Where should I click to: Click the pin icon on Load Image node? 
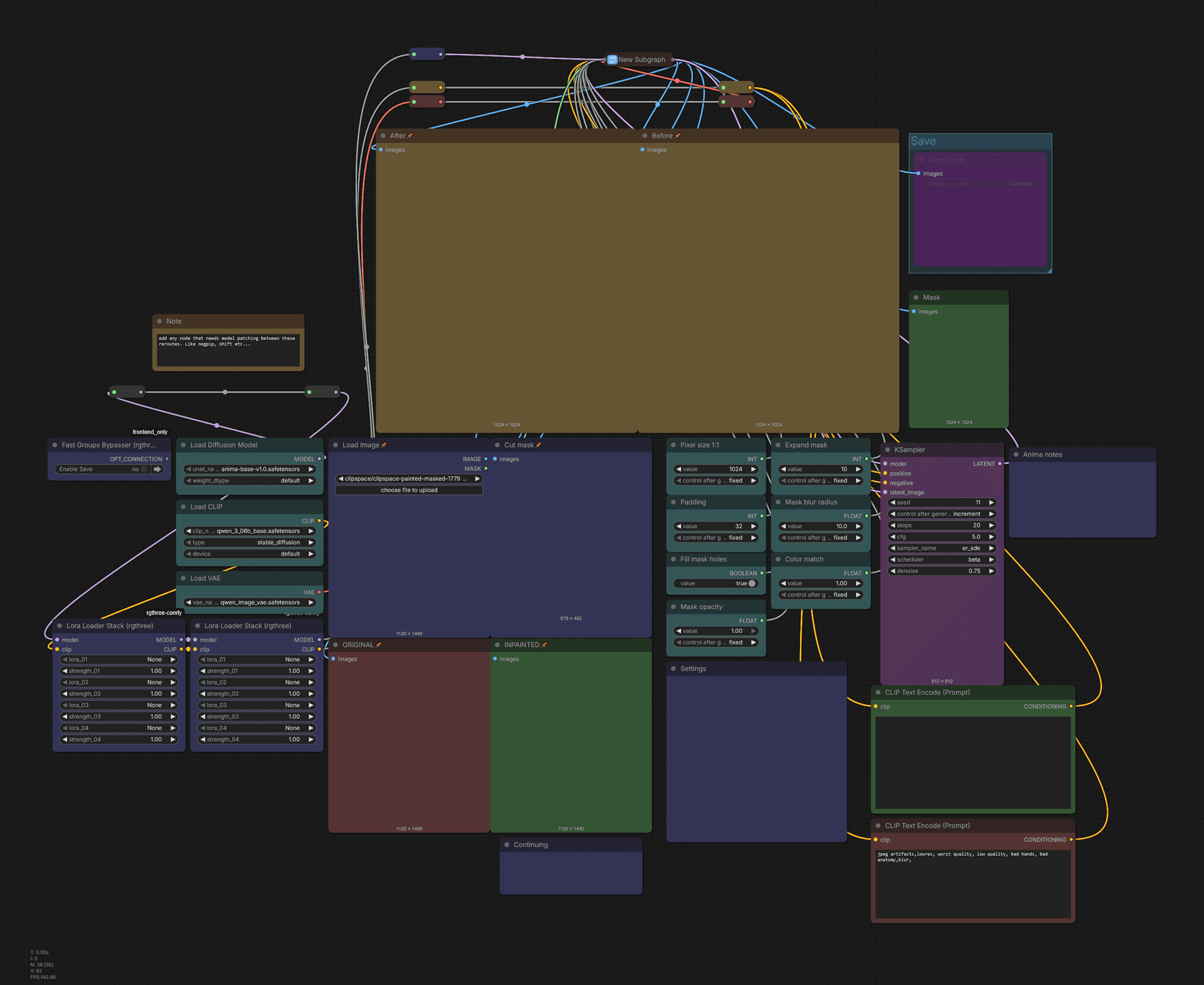click(384, 445)
